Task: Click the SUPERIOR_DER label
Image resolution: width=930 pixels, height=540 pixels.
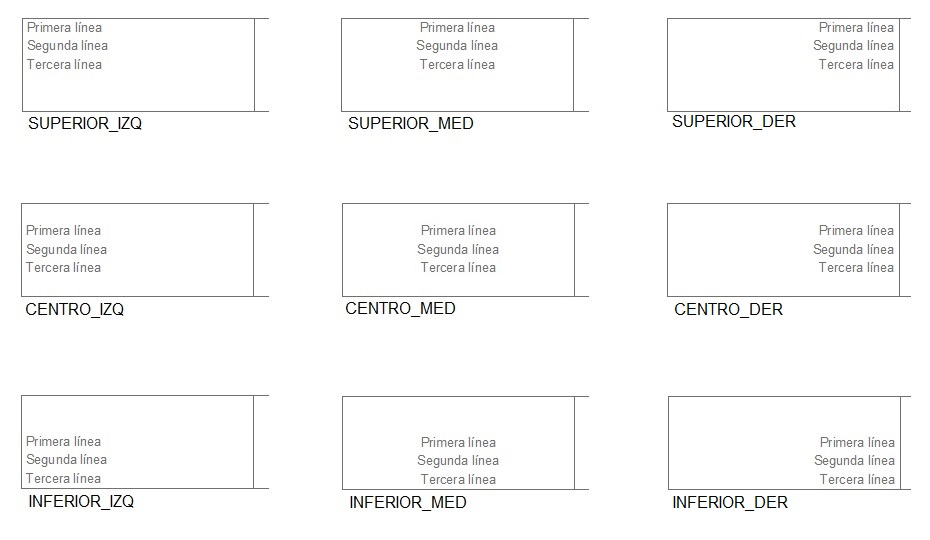Action: [734, 122]
